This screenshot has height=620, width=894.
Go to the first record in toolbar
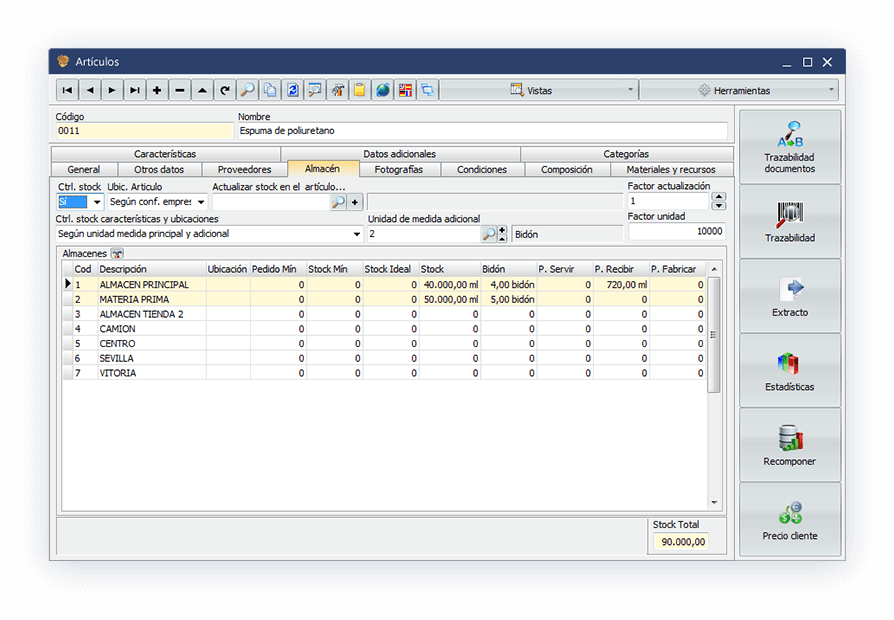click(67, 90)
